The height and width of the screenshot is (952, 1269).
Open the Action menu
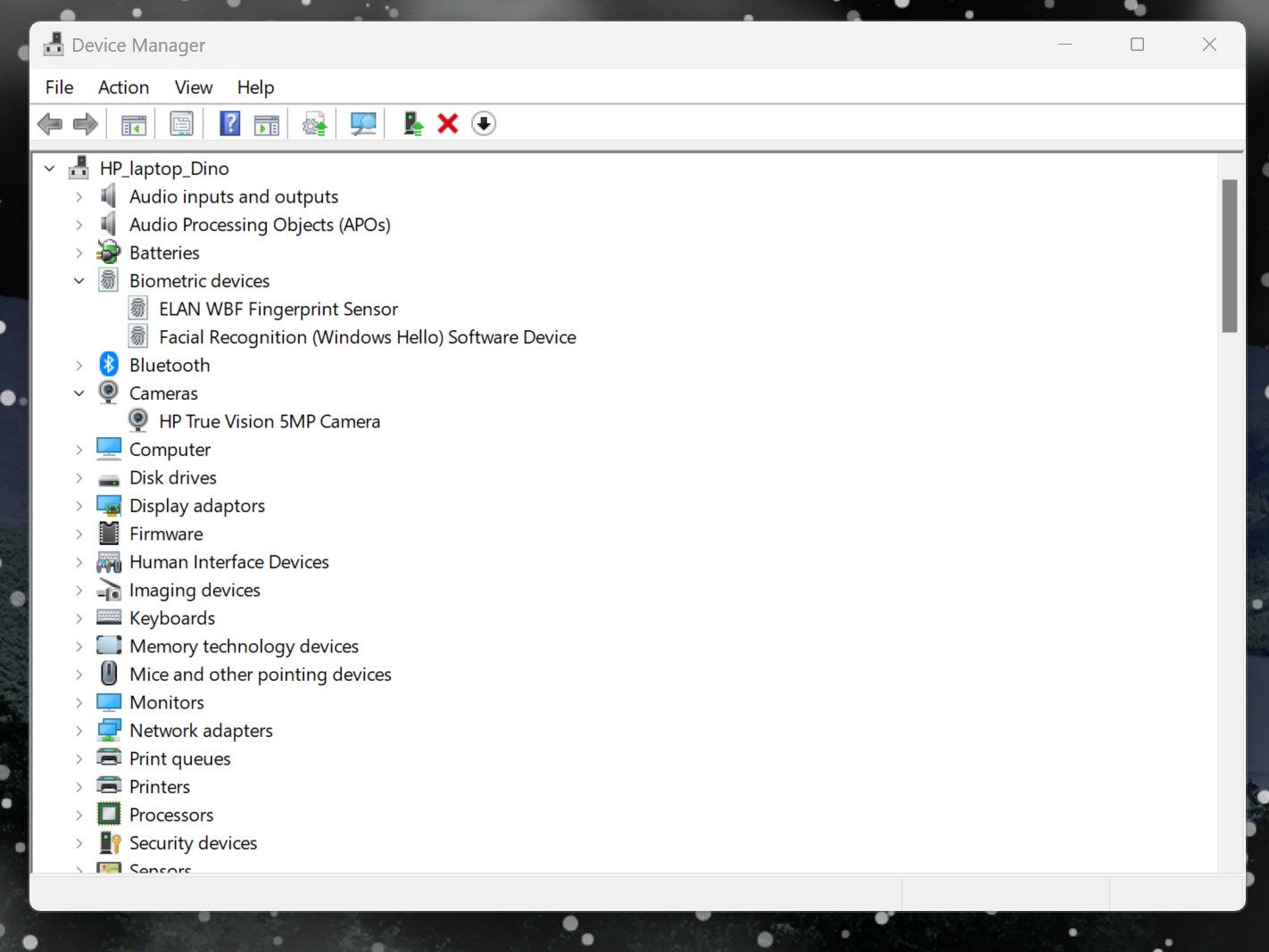[x=123, y=87]
